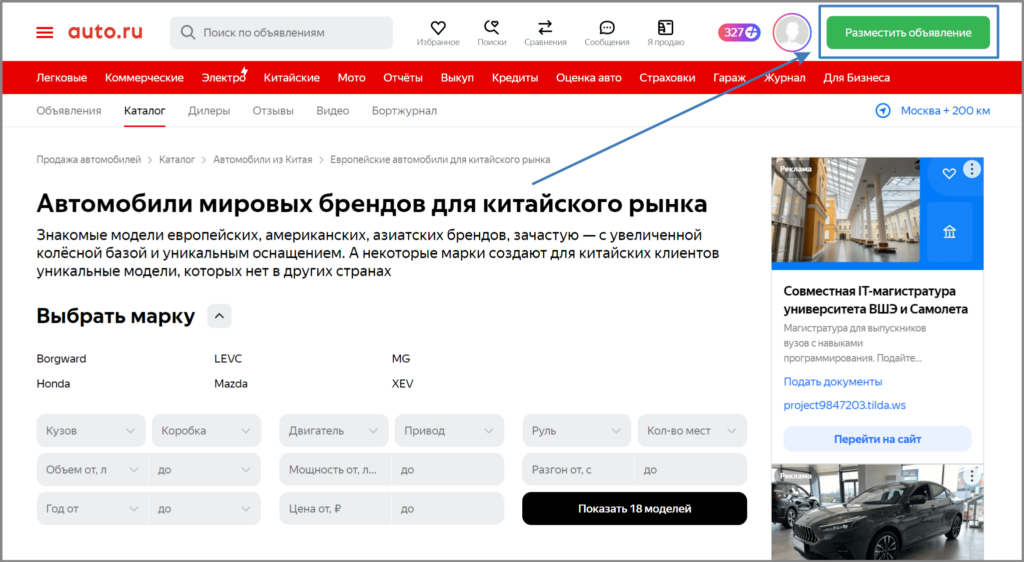Collapse the Выбрать марку section chevron

pyautogui.click(x=220, y=317)
